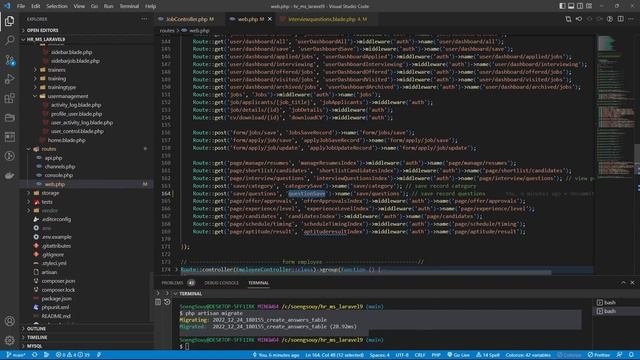640x360 pixels.
Task: Change PHP language mode in status bar
Action: point(436,355)
